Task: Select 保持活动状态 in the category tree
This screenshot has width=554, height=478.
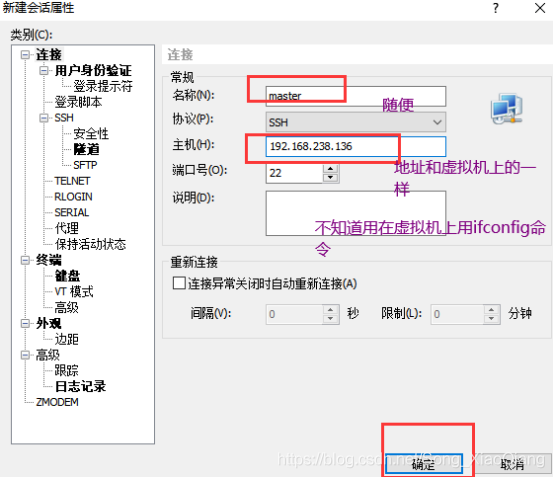Action: (90, 244)
